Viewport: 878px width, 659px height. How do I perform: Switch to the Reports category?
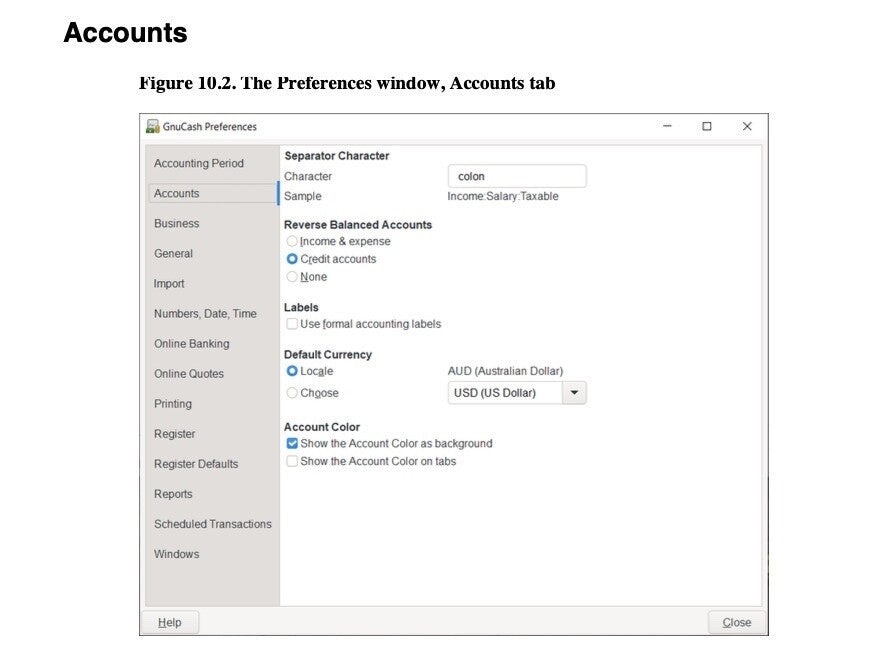pos(174,493)
